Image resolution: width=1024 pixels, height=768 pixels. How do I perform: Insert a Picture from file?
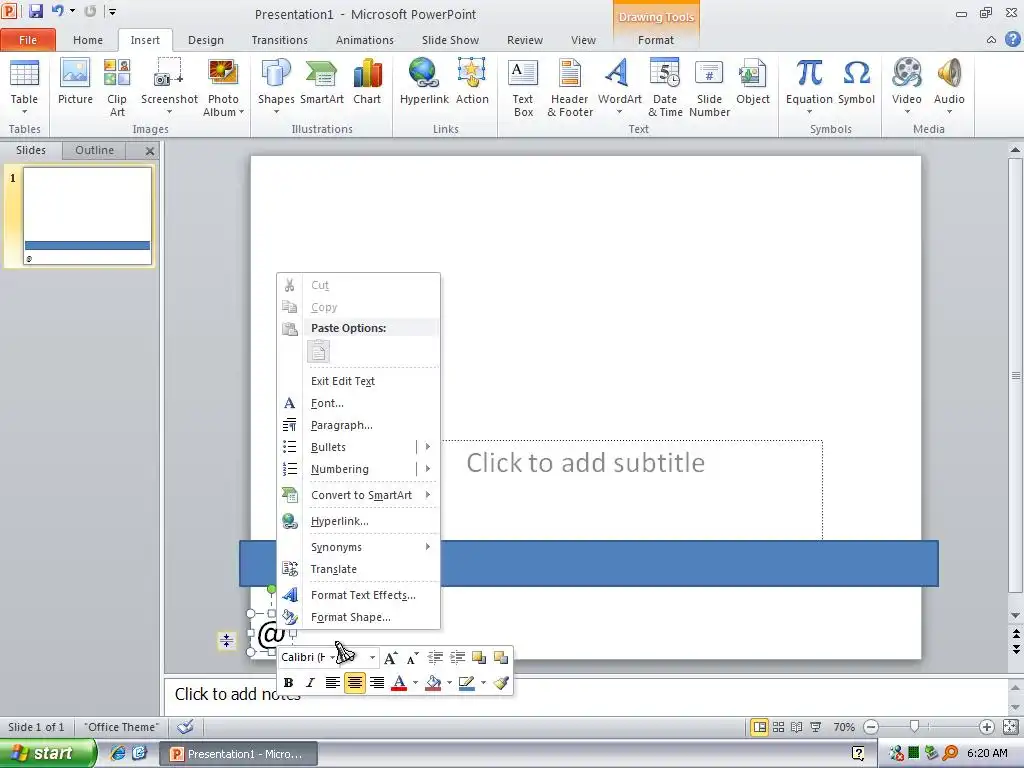point(75,82)
